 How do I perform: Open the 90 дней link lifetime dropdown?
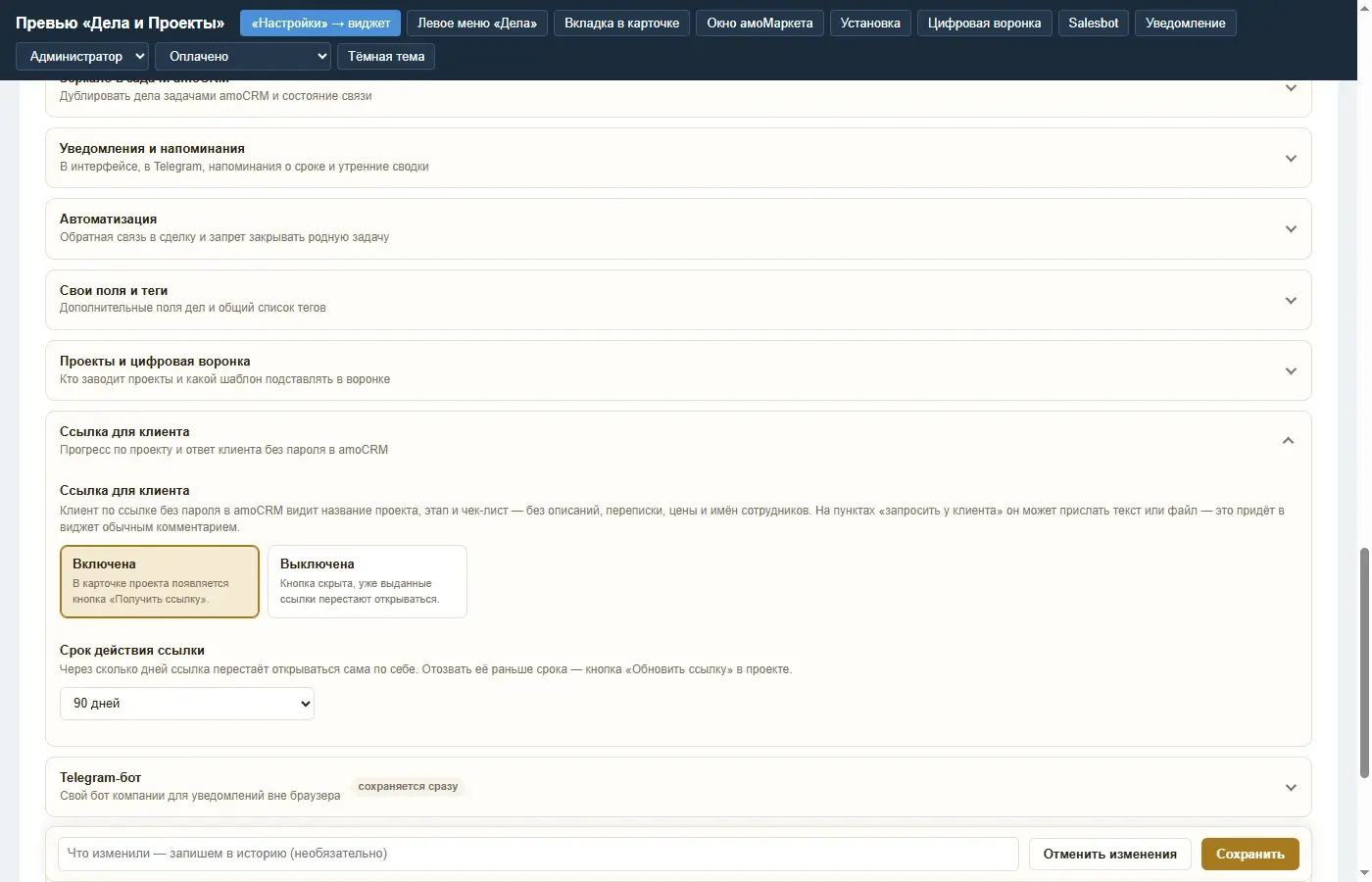point(187,704)
